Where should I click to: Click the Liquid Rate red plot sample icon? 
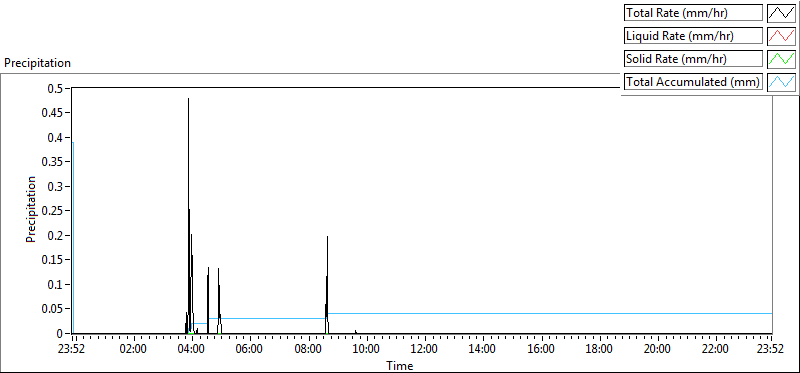782,36
